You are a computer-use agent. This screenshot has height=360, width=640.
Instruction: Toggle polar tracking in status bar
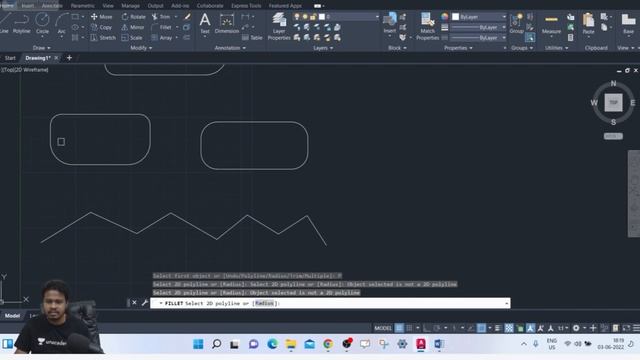[x=437, y=328]
